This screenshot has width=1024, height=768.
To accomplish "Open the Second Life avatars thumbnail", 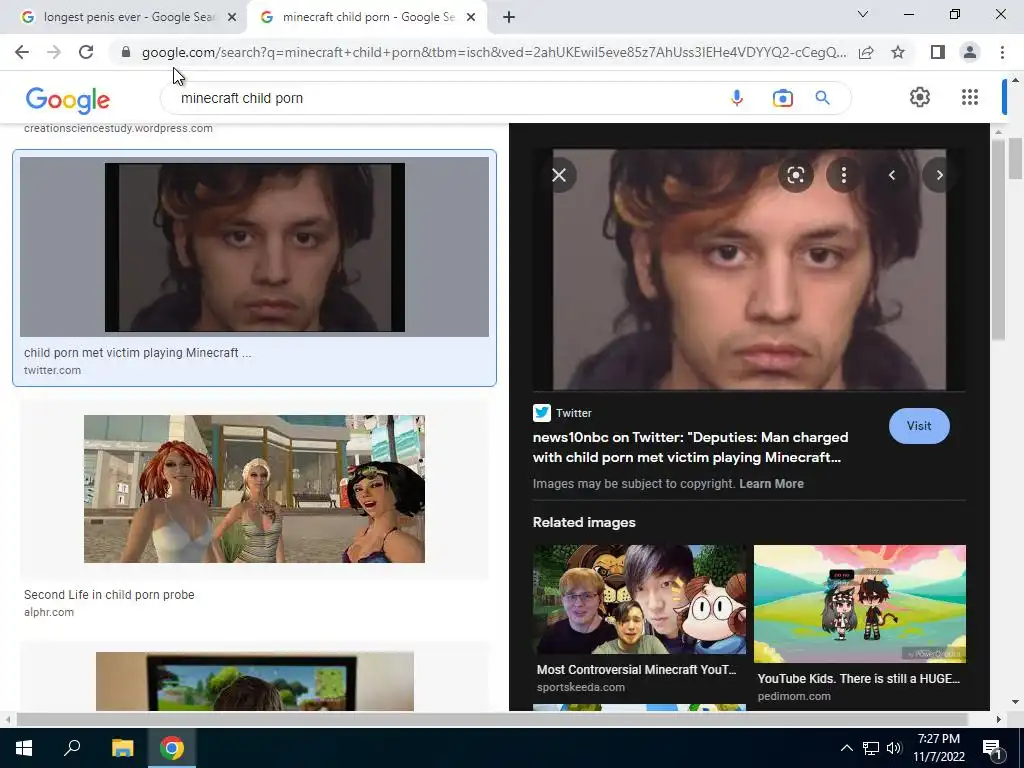I will pyautogui.click(x=255, y=488).
